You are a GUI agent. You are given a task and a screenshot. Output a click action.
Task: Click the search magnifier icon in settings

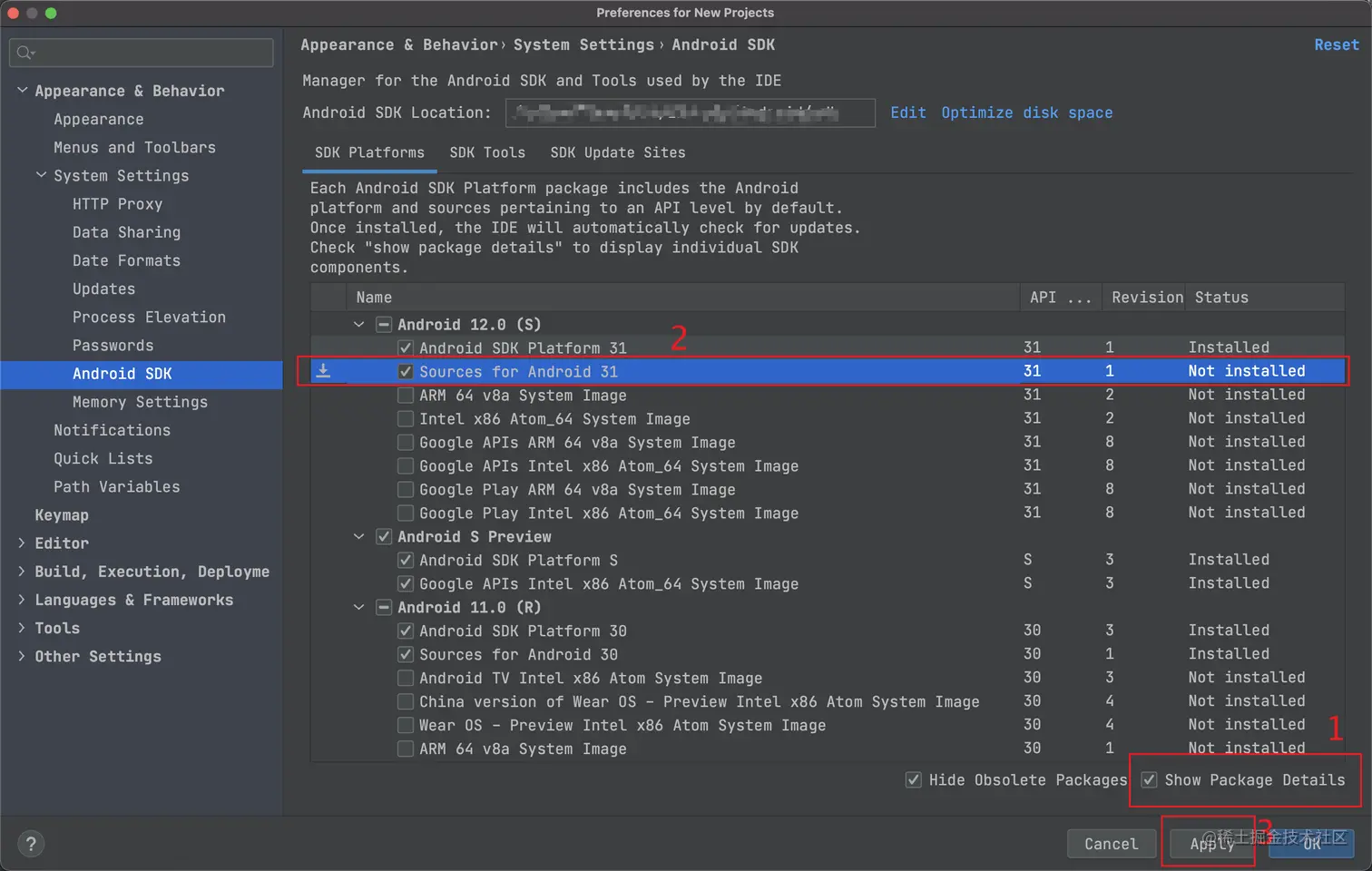tap(25, 53)
